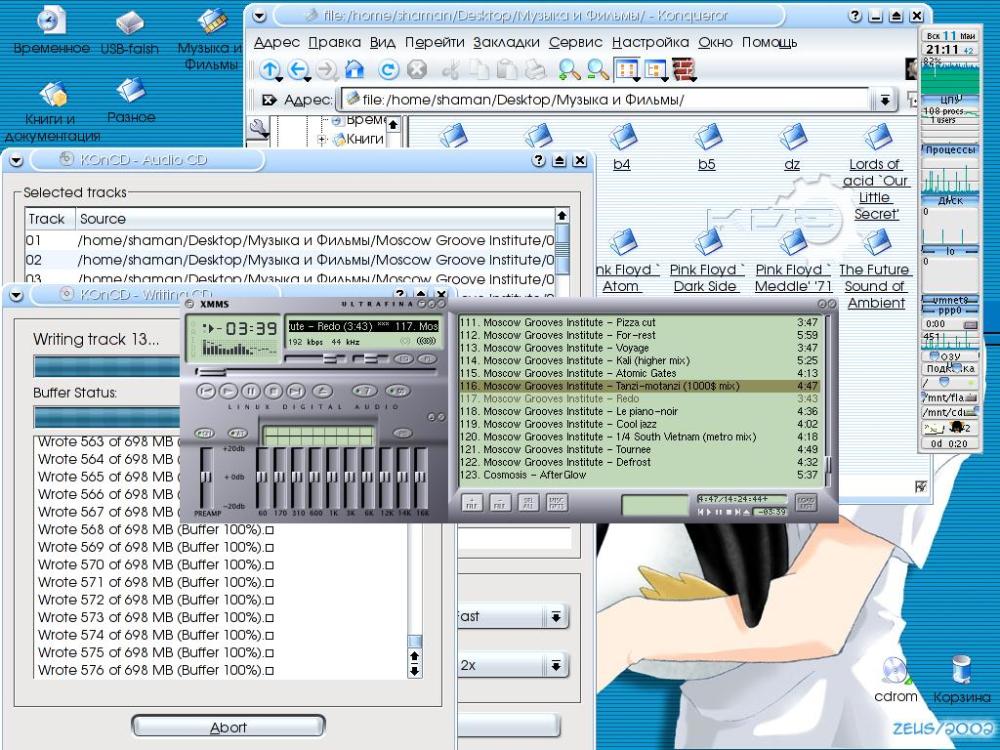Click the Stop loading icon in Konqueror
Image resolution: width=1000 pixels, height=750 pixels.
[x=416, y=69]
